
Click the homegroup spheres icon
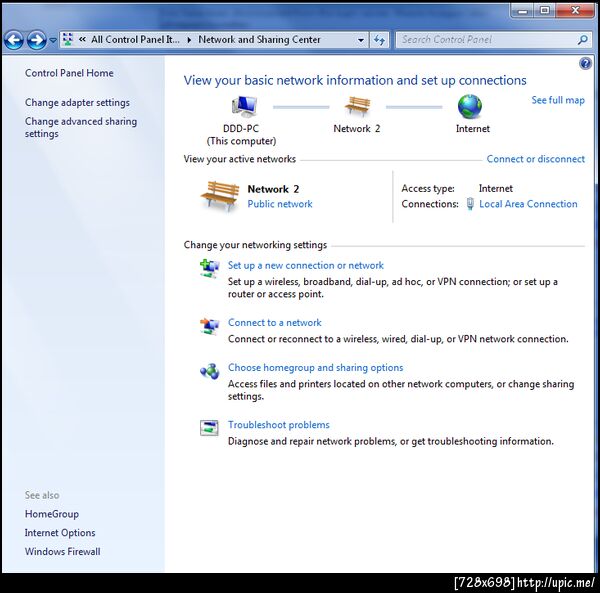[209, 371]
